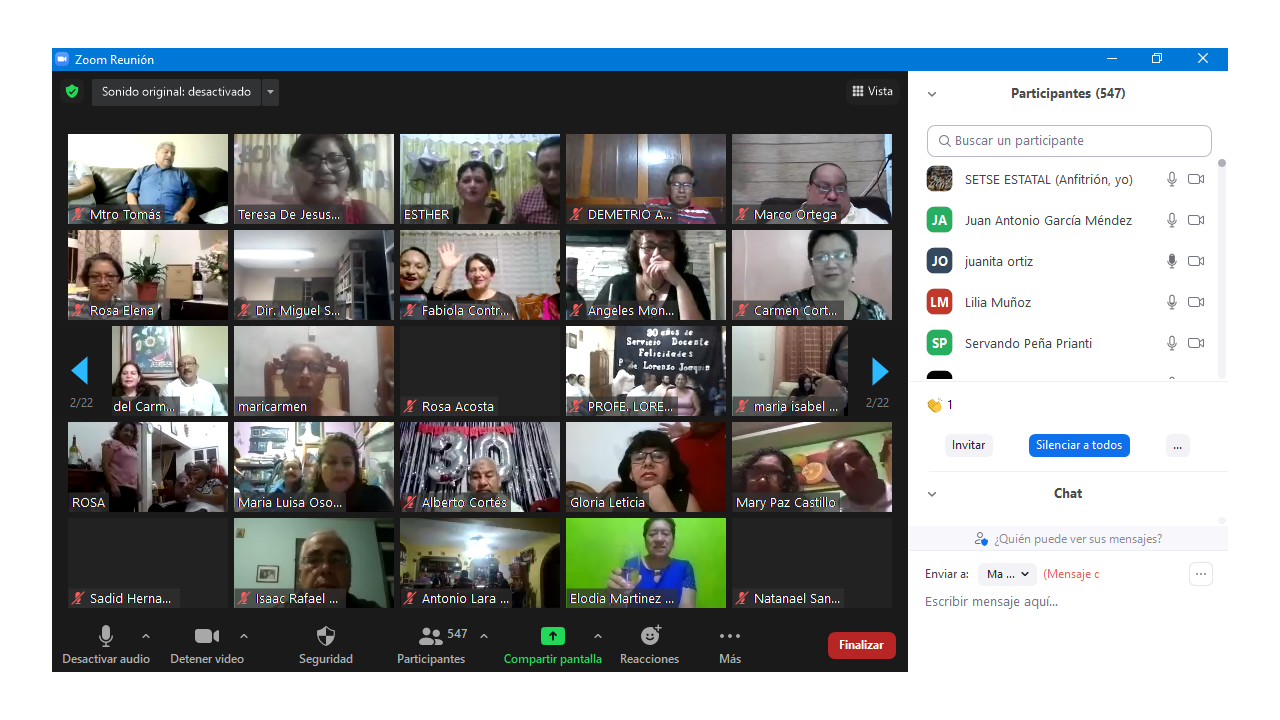1280x720 pixels.
Task: Select Teresa De Jesus video thumbnail
Action: 314,179
